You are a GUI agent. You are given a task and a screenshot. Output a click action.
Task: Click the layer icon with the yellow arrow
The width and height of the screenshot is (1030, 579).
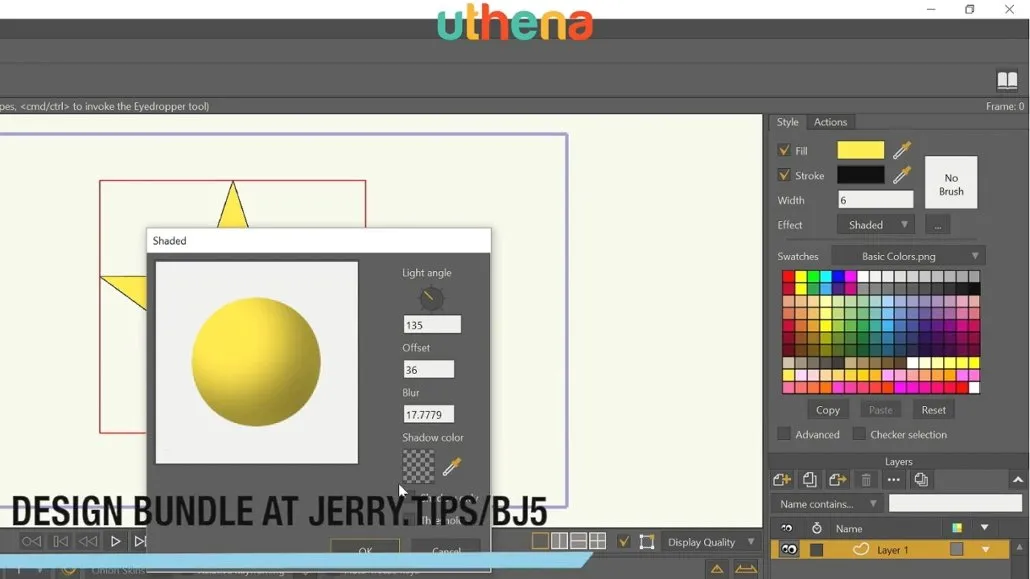838,480
